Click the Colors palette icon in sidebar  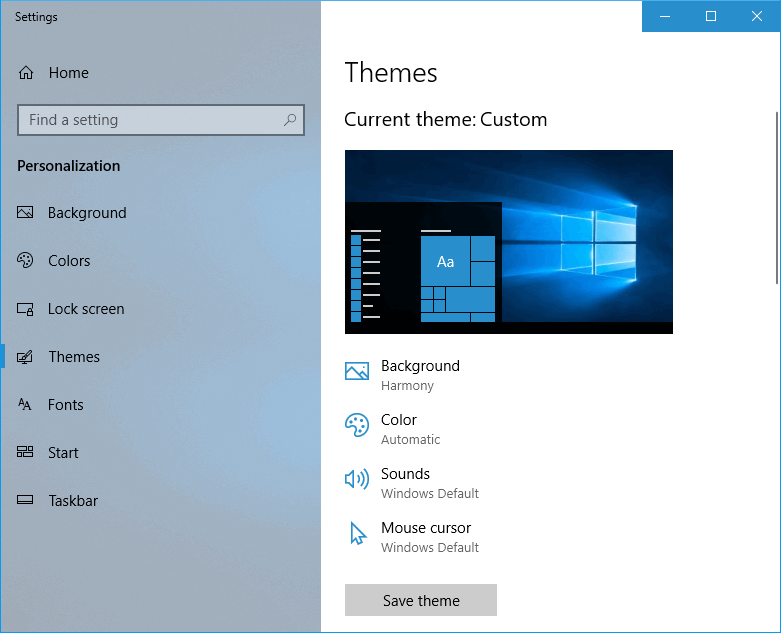(25, 260)
